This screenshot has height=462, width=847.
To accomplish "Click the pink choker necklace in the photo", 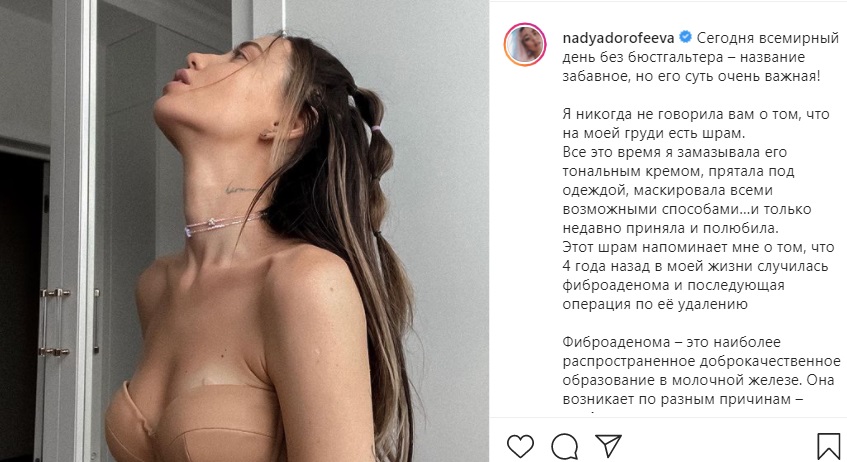I will [223, 225].
